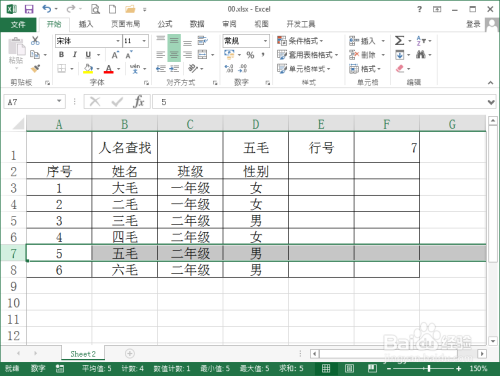500x376 pixels.
Task: Wrap text in the cell
Action: (202, 41)
